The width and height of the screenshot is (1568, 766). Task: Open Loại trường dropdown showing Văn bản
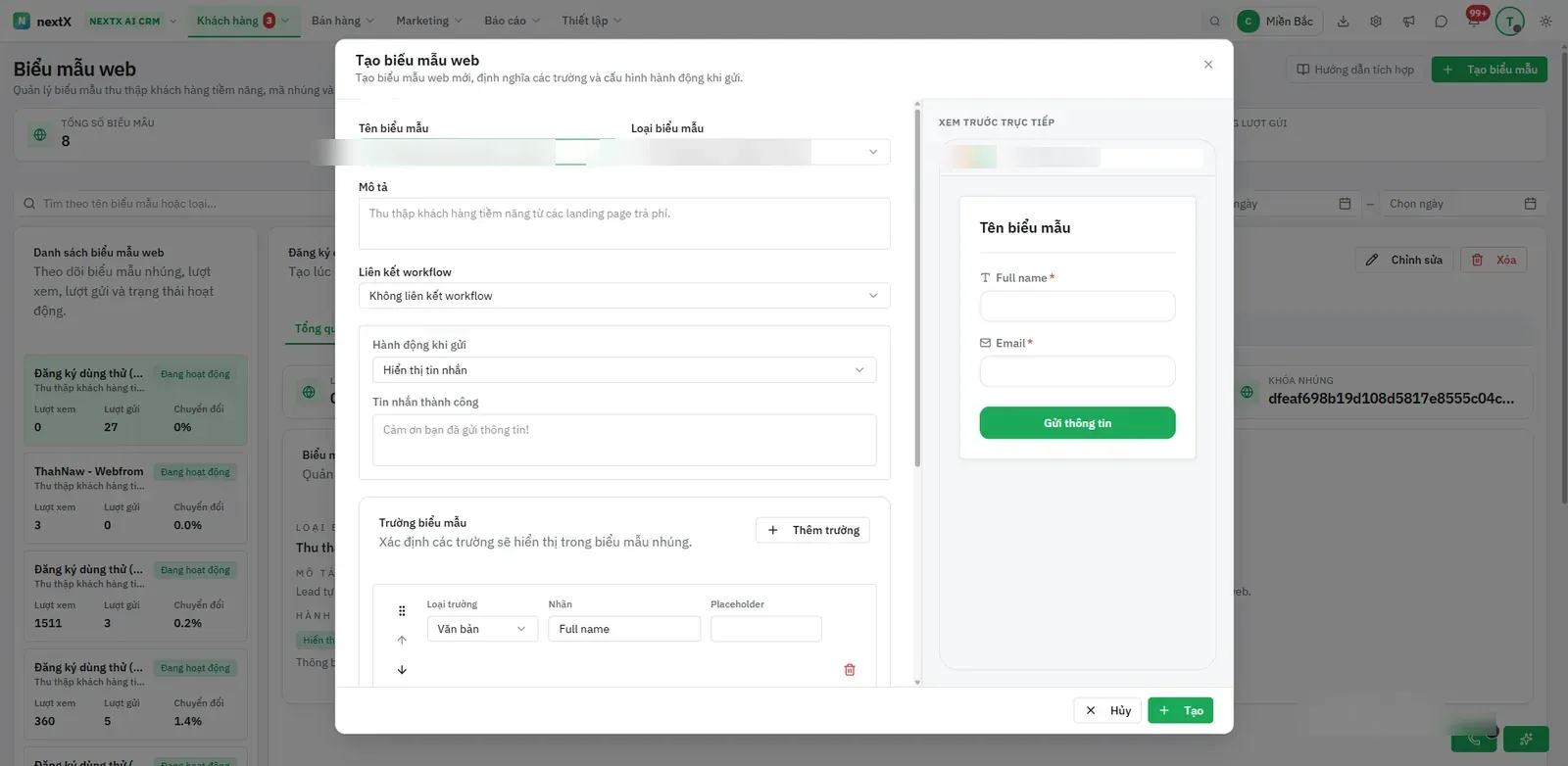coord(482,629)
